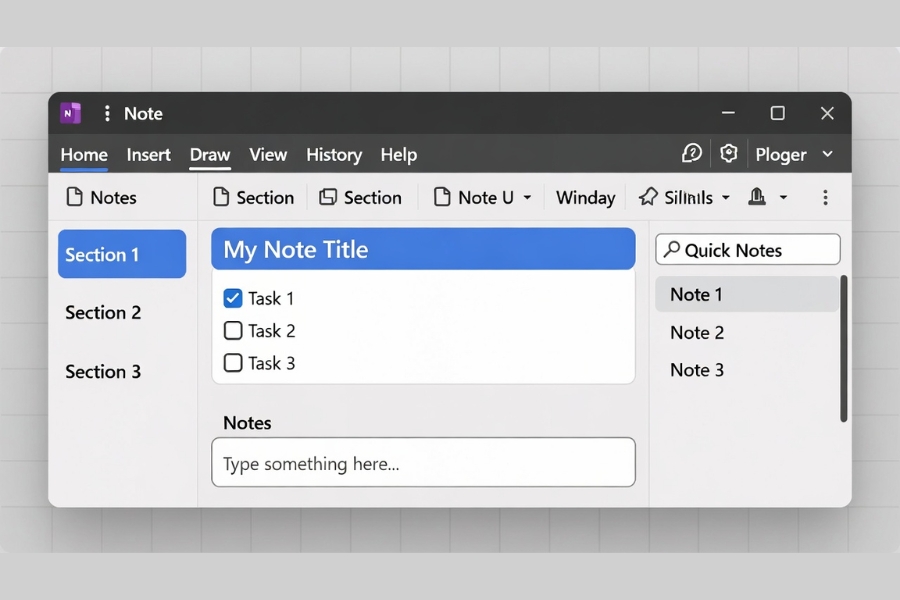Click the OneNote logo in title bar
This screenshot has height=600, width=900.
coord(70,113)
